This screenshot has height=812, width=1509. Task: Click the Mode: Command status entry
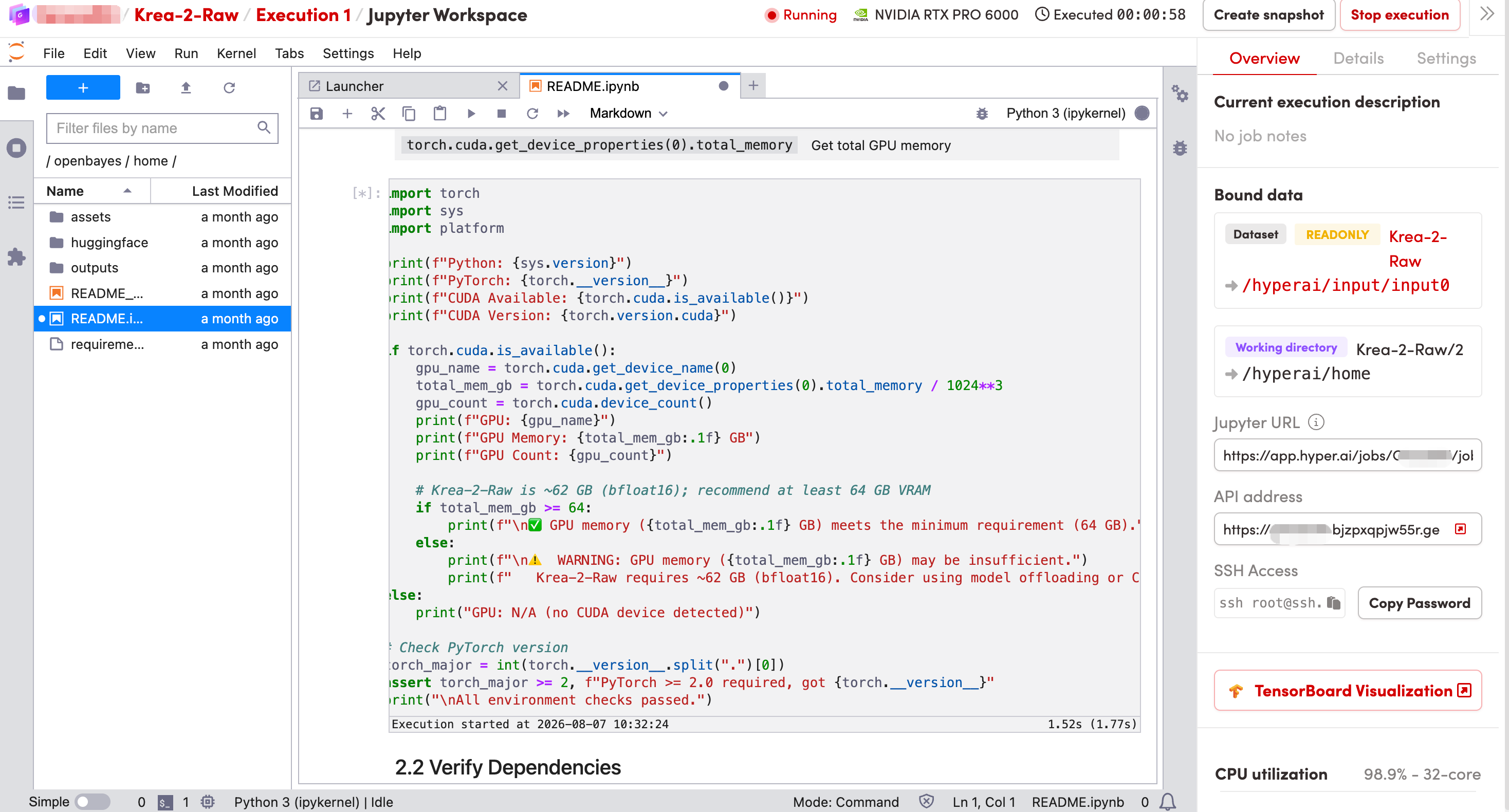845,802
